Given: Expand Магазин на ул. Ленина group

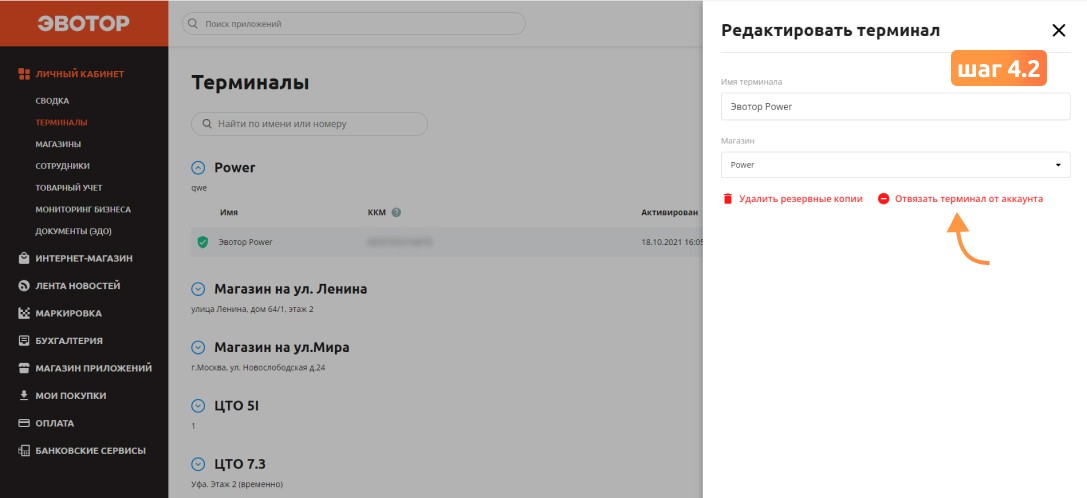Looking at the screenshot, I should 198,289.
